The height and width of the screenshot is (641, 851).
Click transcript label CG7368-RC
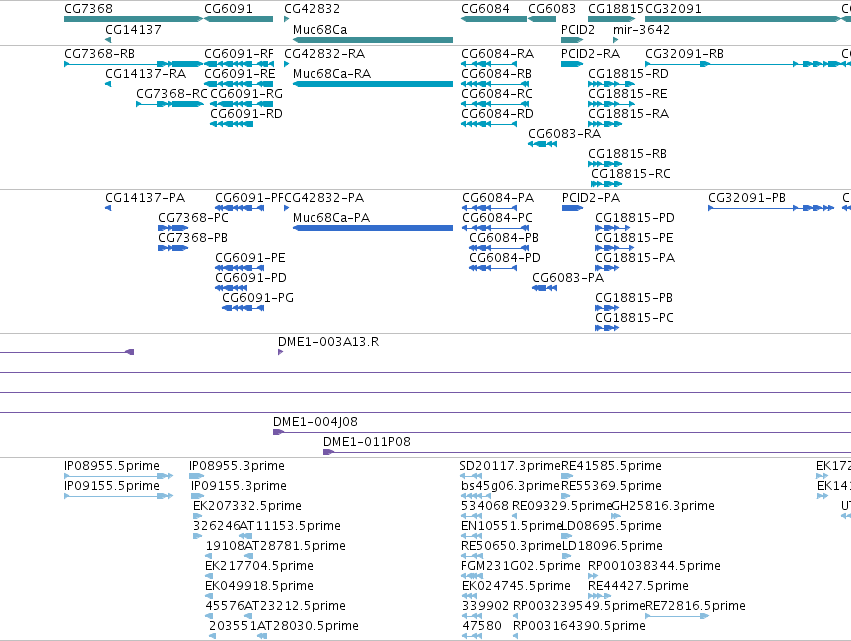[172, 94]
